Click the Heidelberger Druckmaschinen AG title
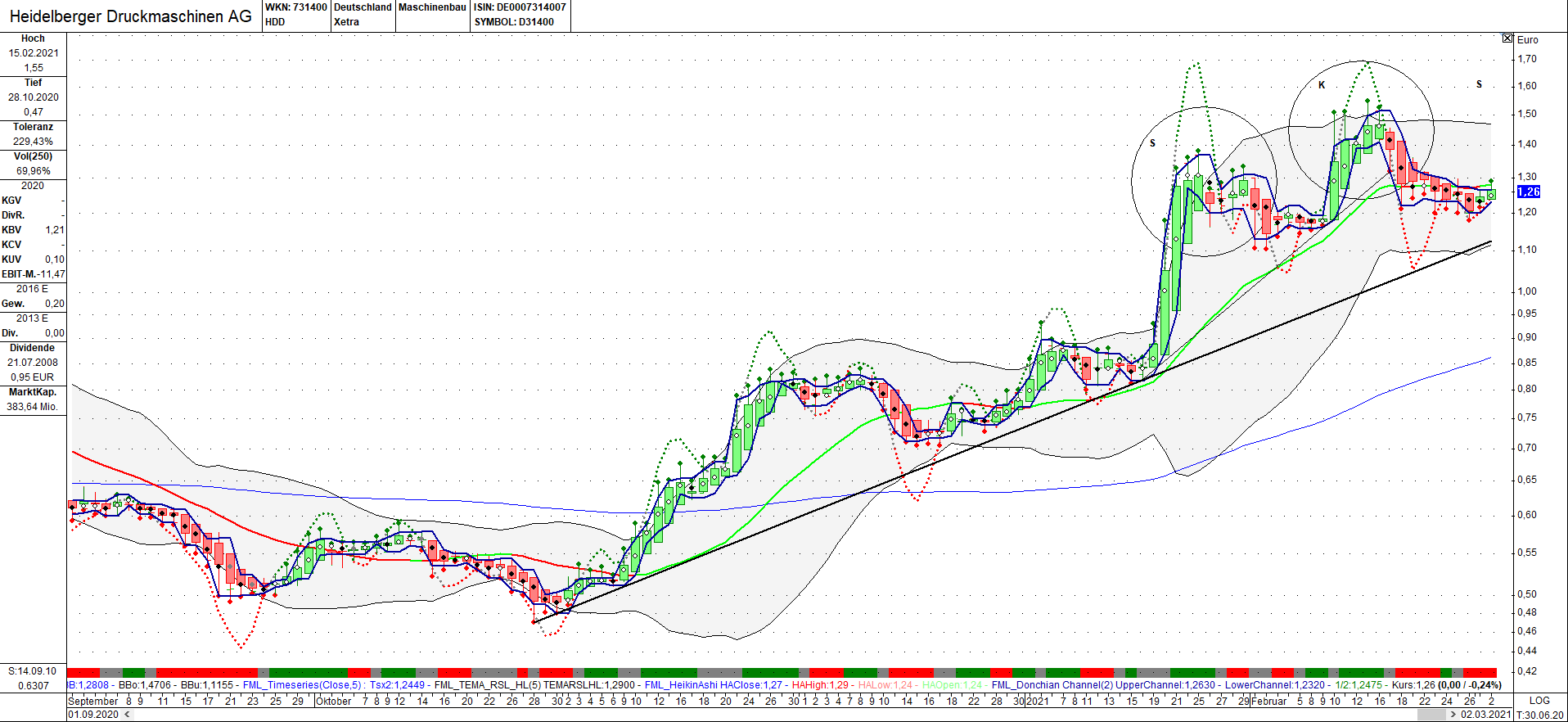This screenshot has width=1568, height=722. point(131,16)
